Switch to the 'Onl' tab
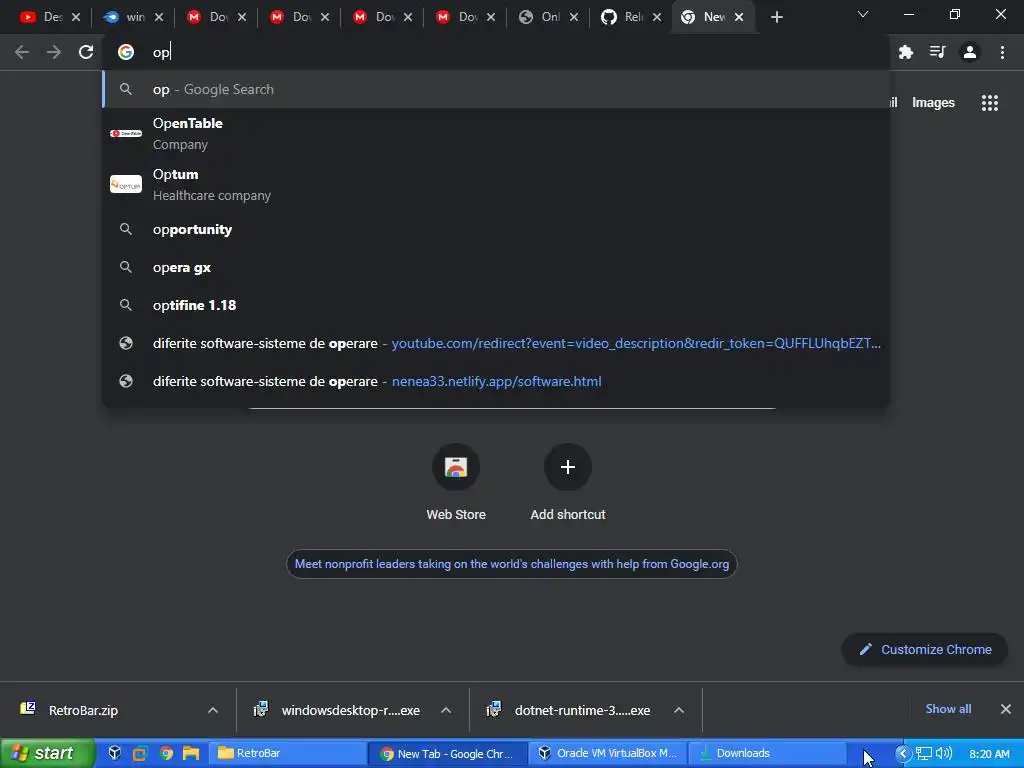This screenshot has width=1024, height=768. click(541, 17)
